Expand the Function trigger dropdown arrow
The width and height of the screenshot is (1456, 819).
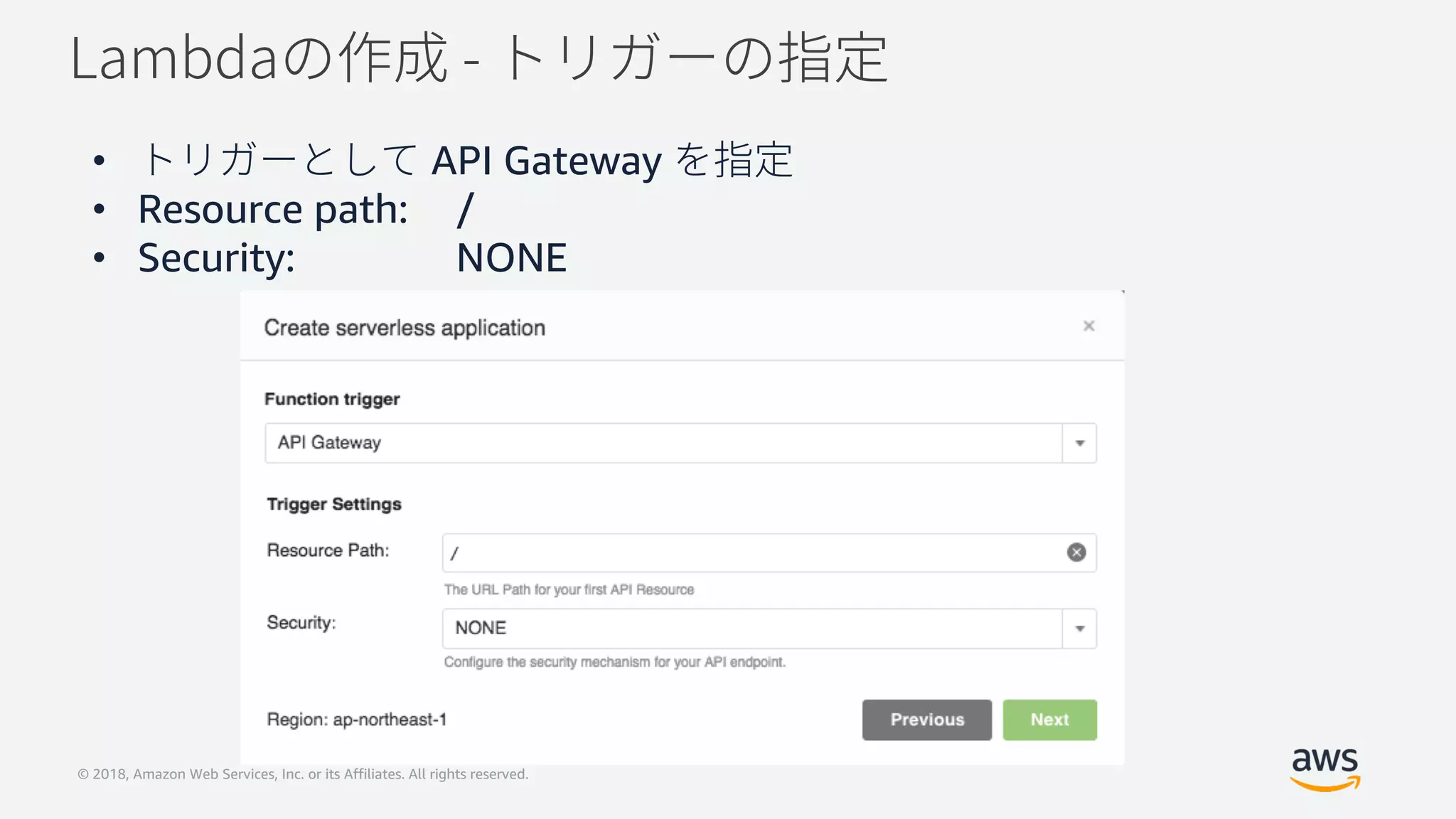tap(1079, 443)
